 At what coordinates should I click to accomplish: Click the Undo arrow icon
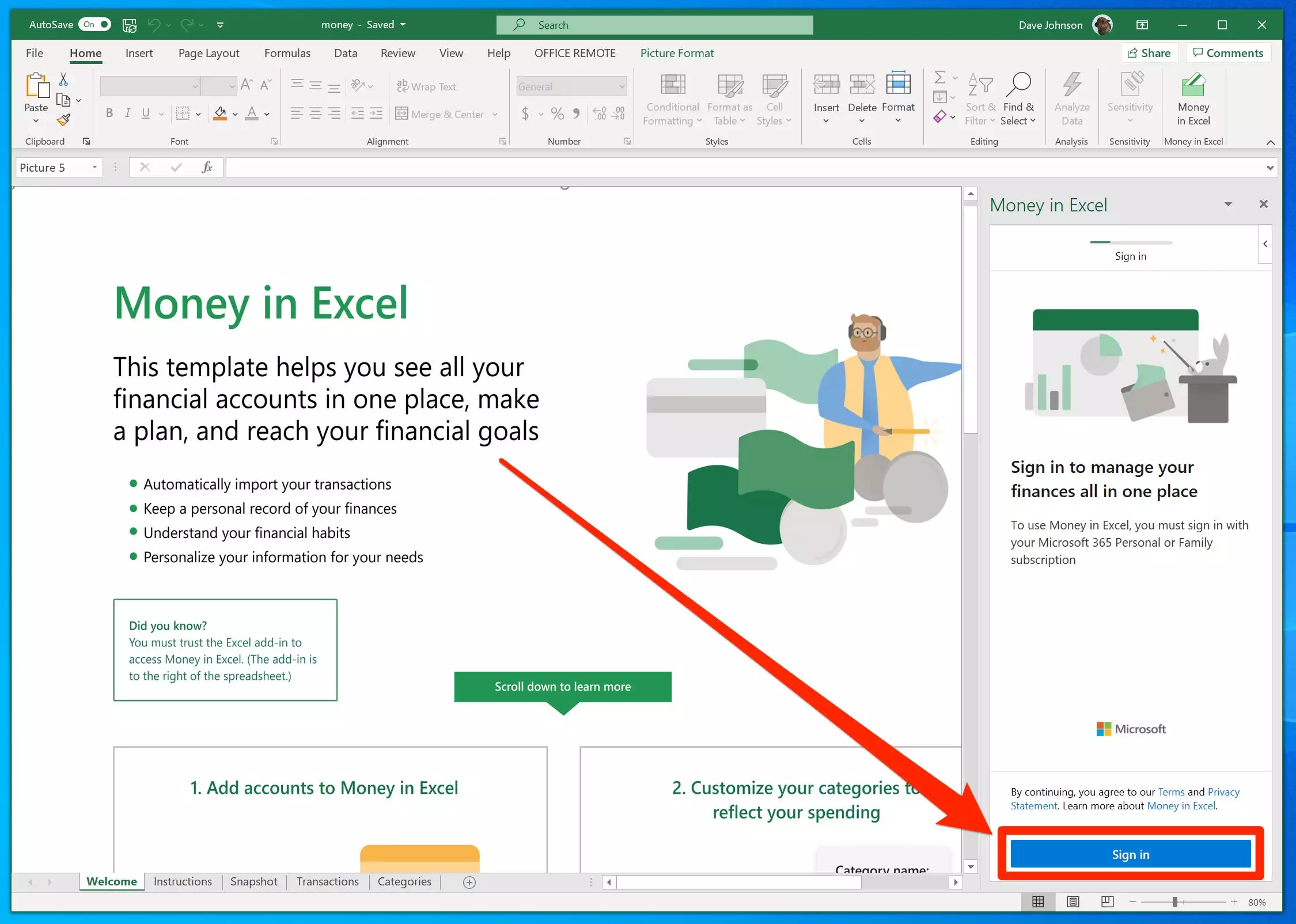(154, 25)
